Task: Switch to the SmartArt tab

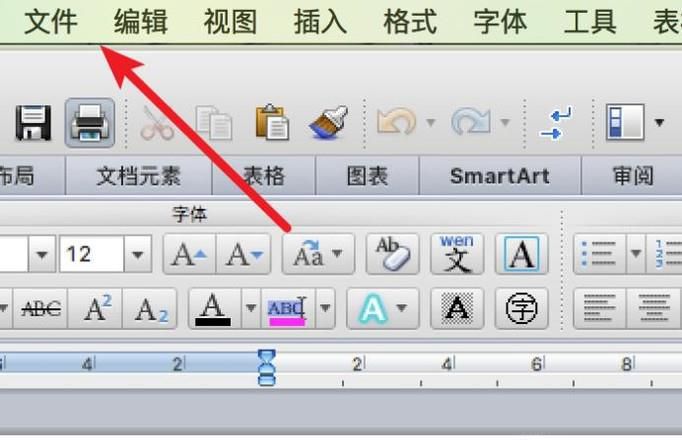Action: pos(500,176)
